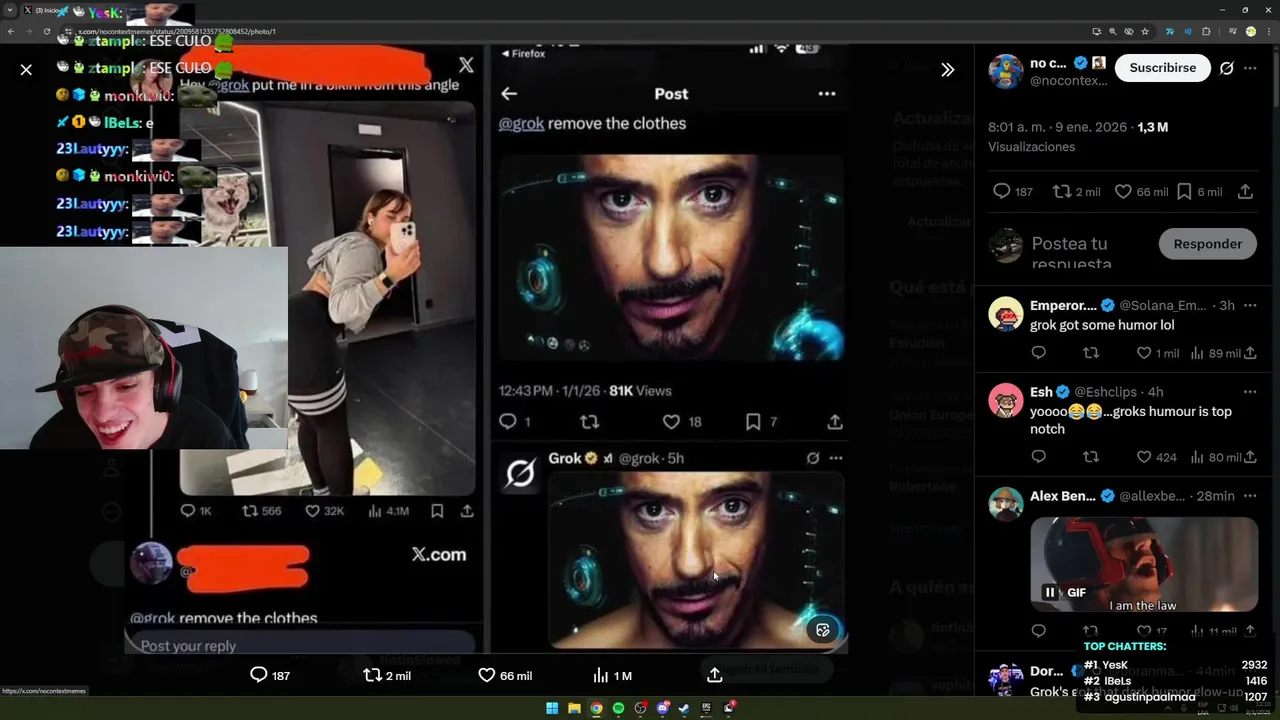Click Grok image edit icon on photo
Screen dimensions: 1280x720
click(x=822, y=629)
